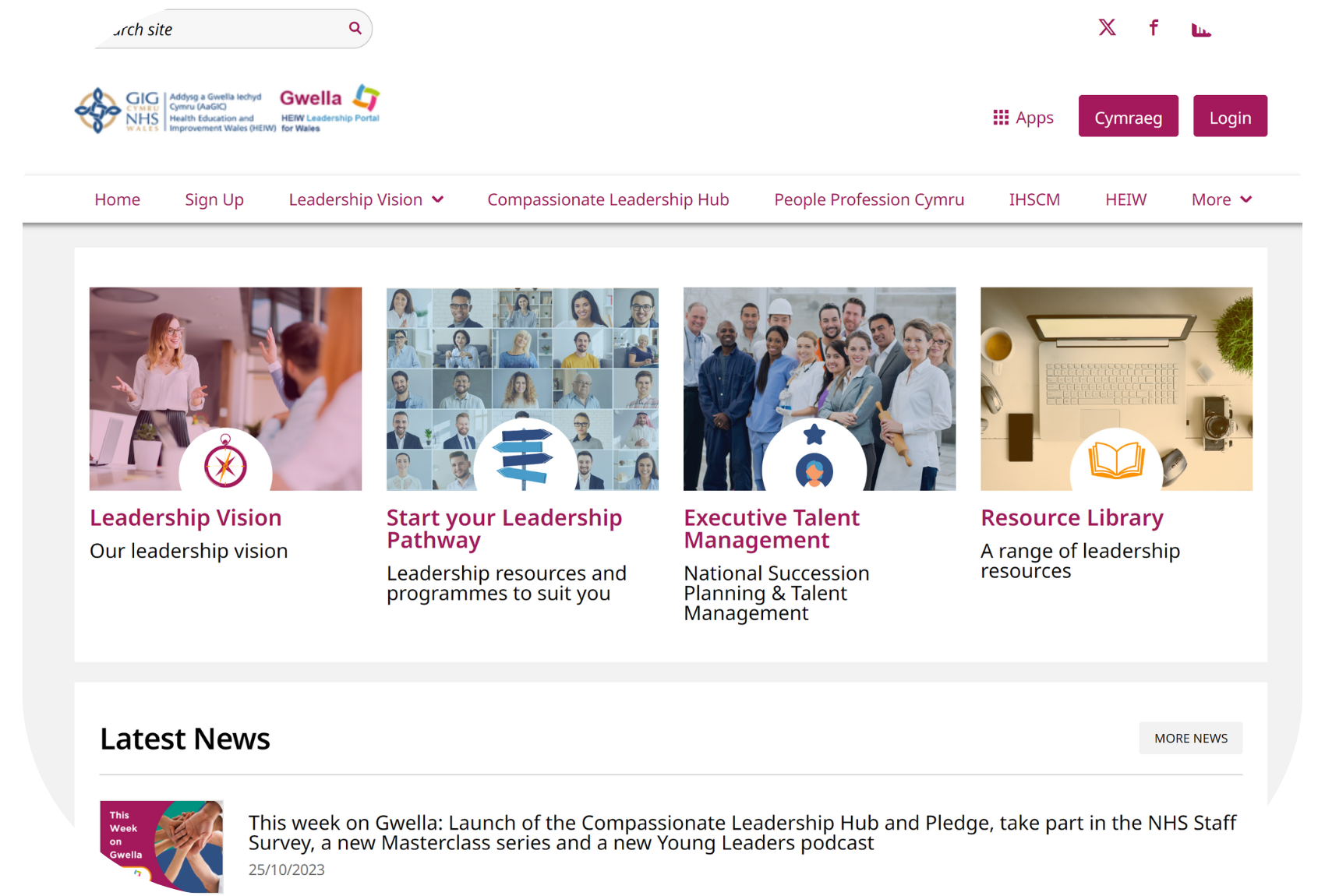Click the Gwella Leadership Portal logo
The image size is (1325, 896).
point(330,108)
